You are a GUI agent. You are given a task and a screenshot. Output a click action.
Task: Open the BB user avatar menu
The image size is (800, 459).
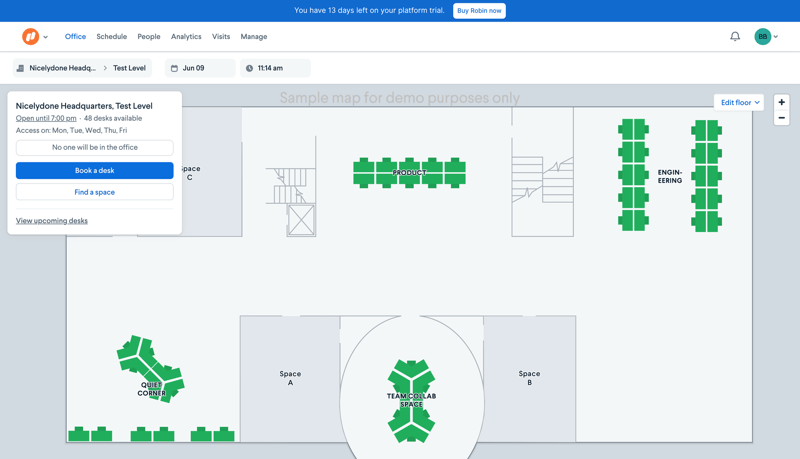pyautogui.click(x=763, y=37)
